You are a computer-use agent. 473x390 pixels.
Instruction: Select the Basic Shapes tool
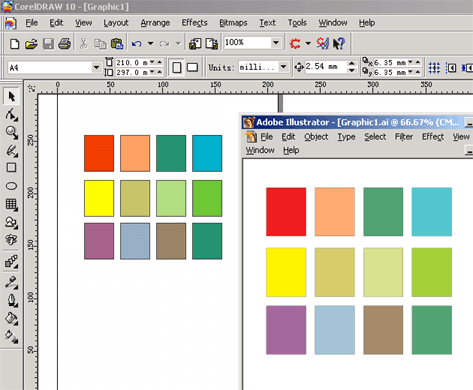pos(11,222)
